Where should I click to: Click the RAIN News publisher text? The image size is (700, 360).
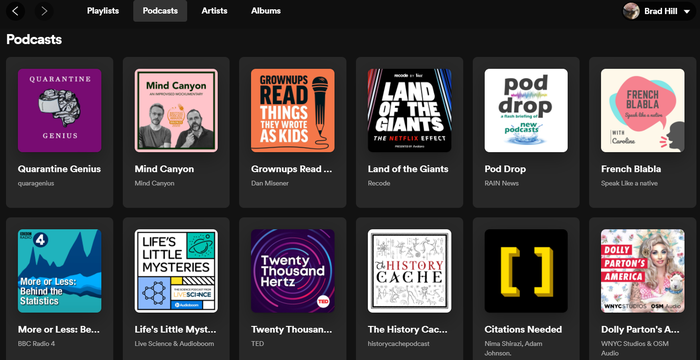tap(502, 183)
